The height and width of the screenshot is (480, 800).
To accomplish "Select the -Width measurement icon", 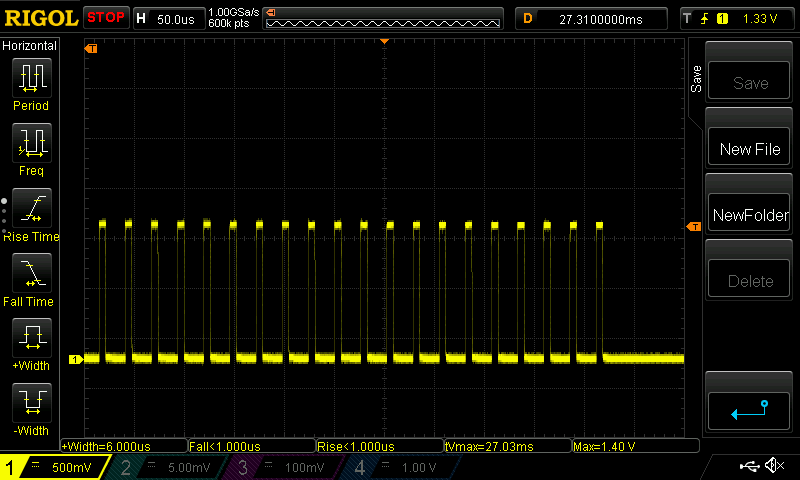I will coord(32,402).
